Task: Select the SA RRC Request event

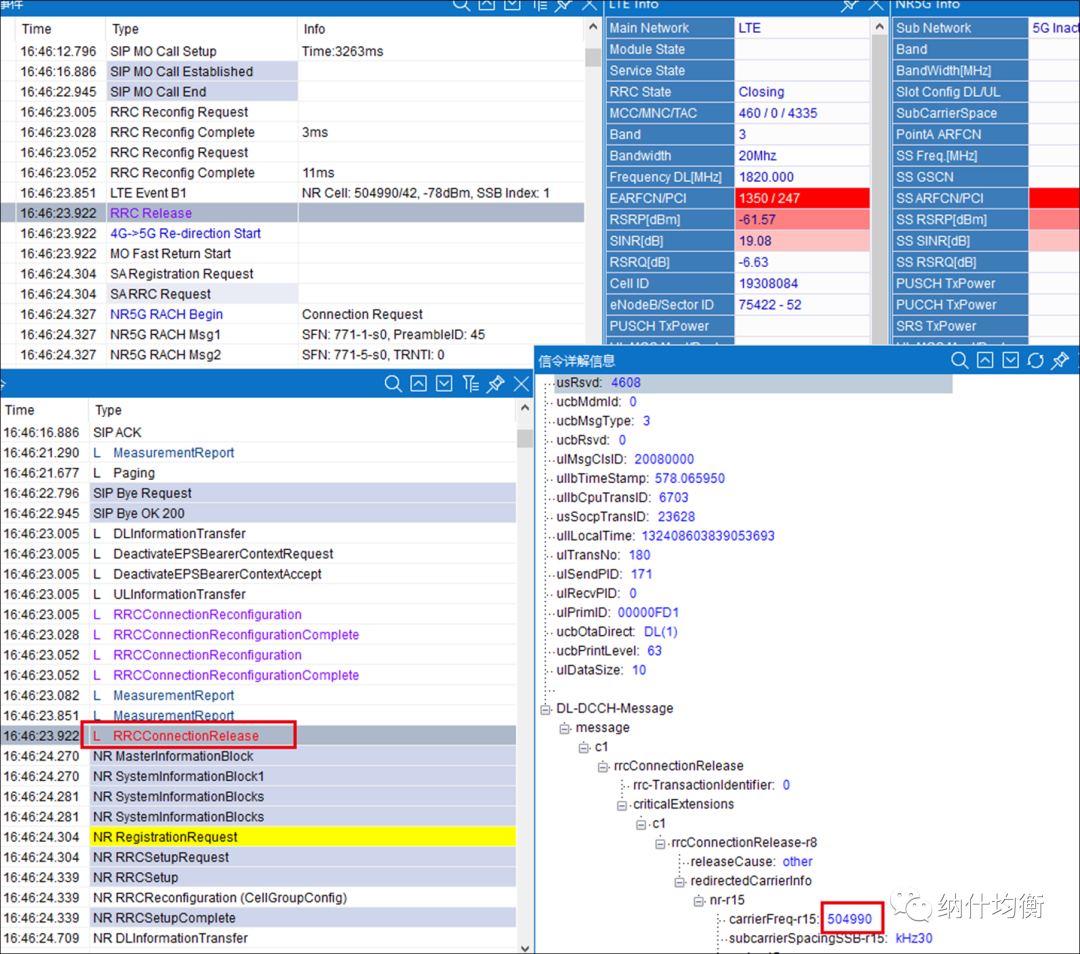Action: pos(293,294)
